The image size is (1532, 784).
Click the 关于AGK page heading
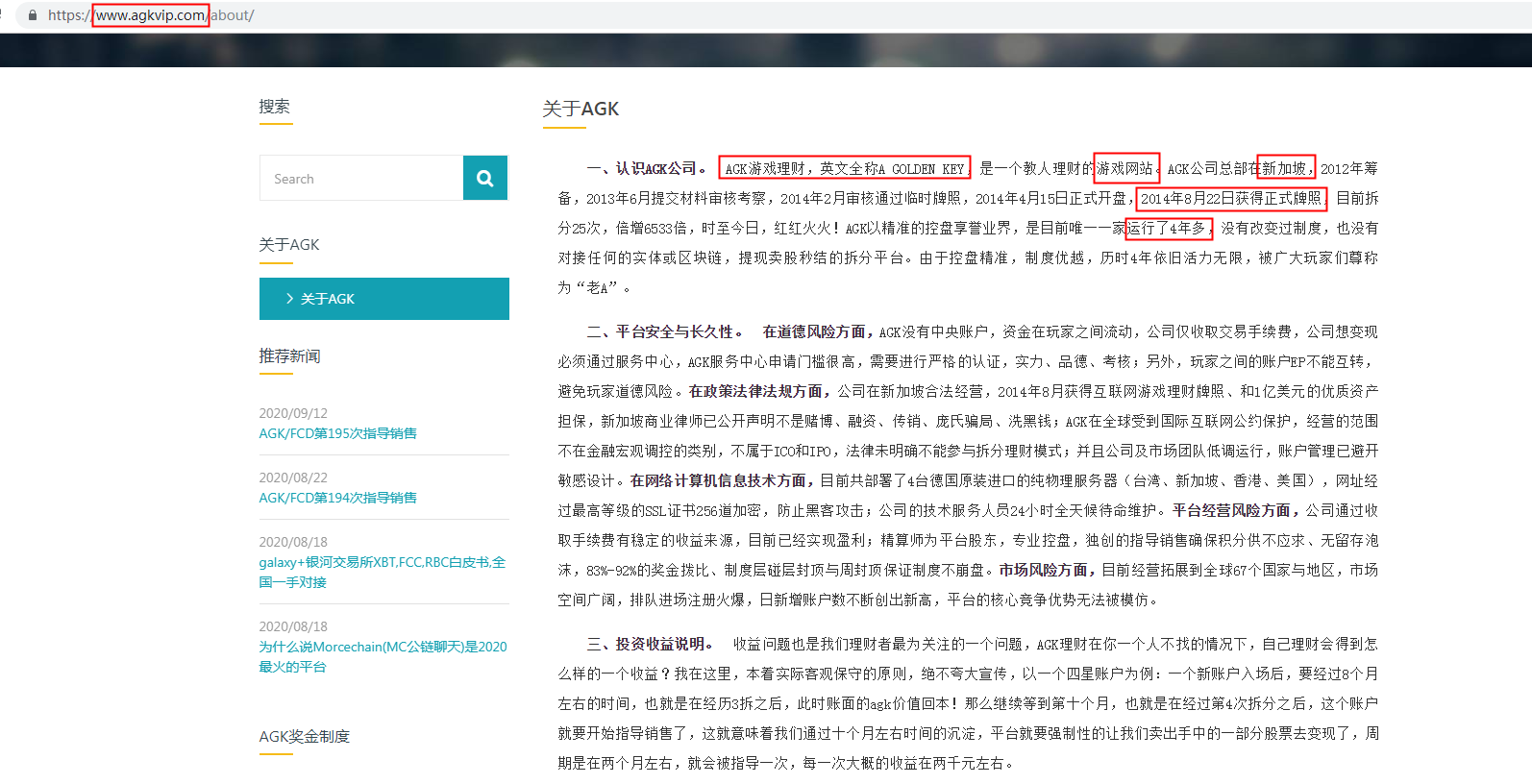pos(581,109)
